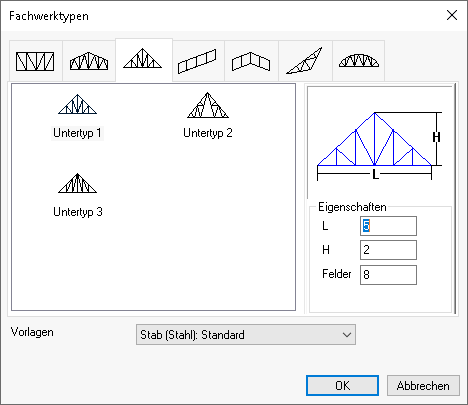This screenshot has width=468, height=405.
Task: Choose the gabled frame truss tab
Action: click(x=251, y=61)
